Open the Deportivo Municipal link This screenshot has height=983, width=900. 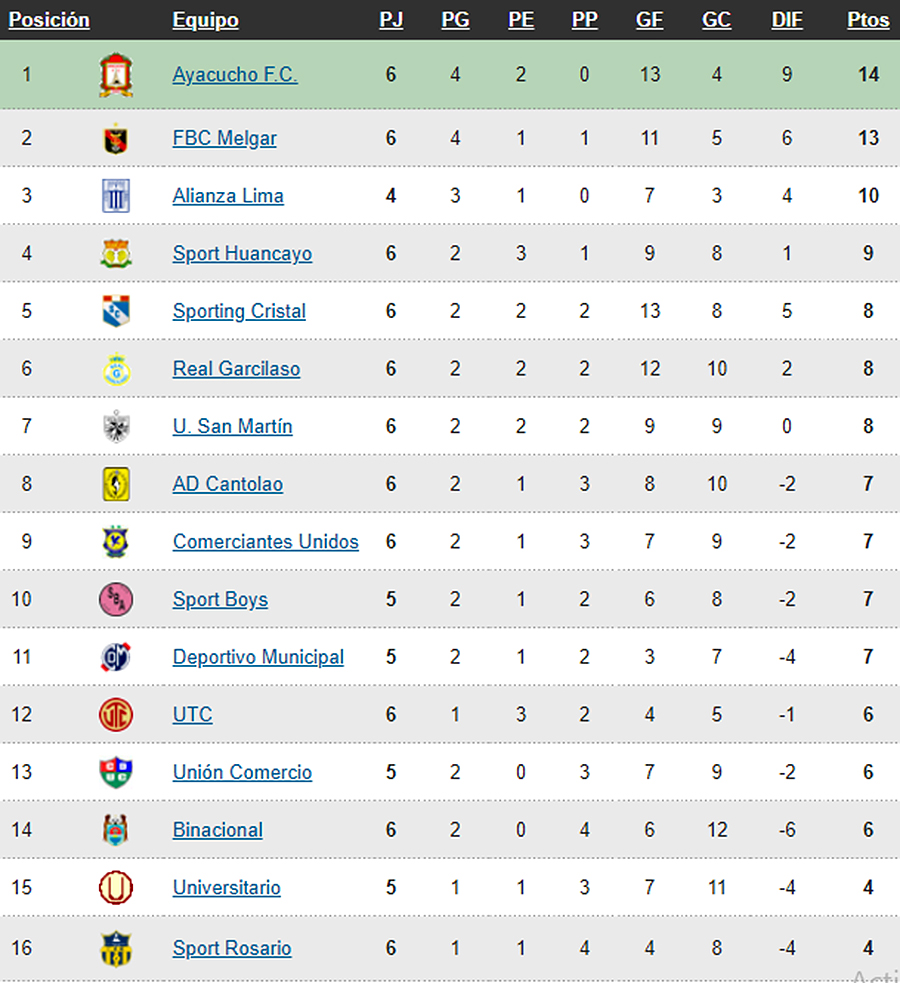point(258,657)
